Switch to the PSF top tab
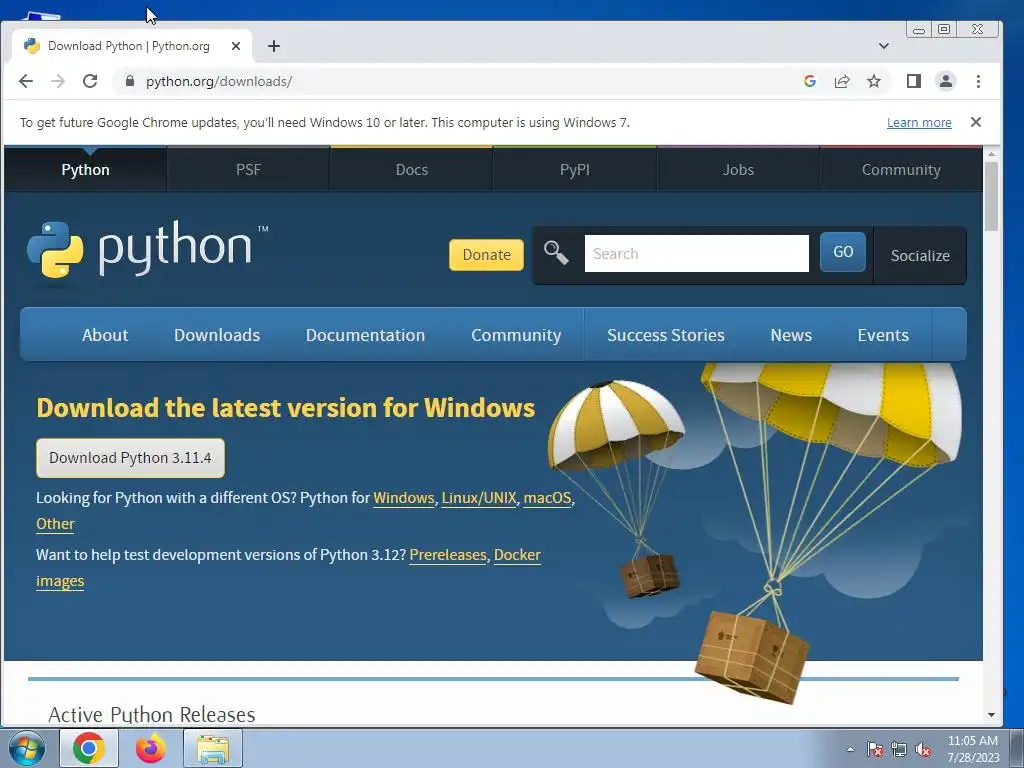The image size is (1024, 768). tap(248, 170)
